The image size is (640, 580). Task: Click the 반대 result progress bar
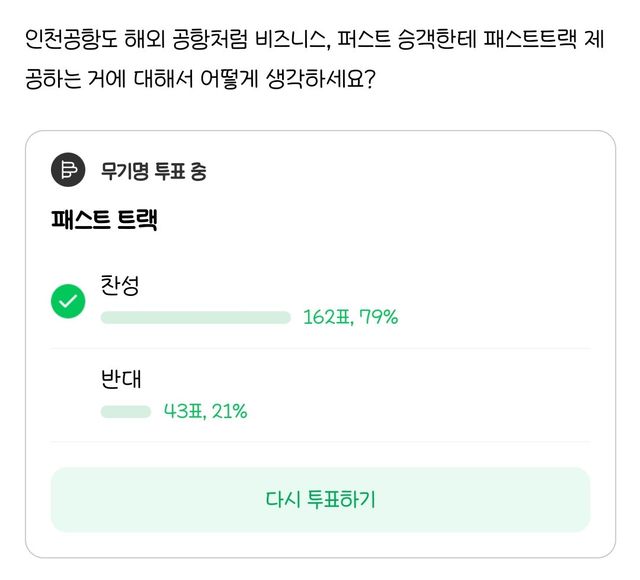point(126,411)
